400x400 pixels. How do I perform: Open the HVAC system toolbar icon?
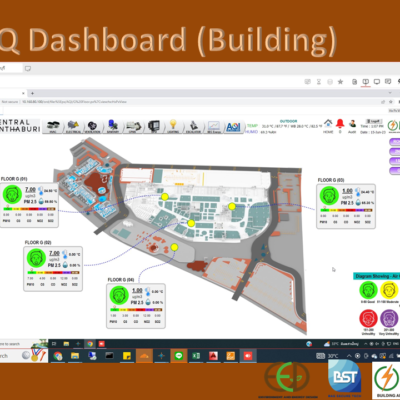(53, 126)
